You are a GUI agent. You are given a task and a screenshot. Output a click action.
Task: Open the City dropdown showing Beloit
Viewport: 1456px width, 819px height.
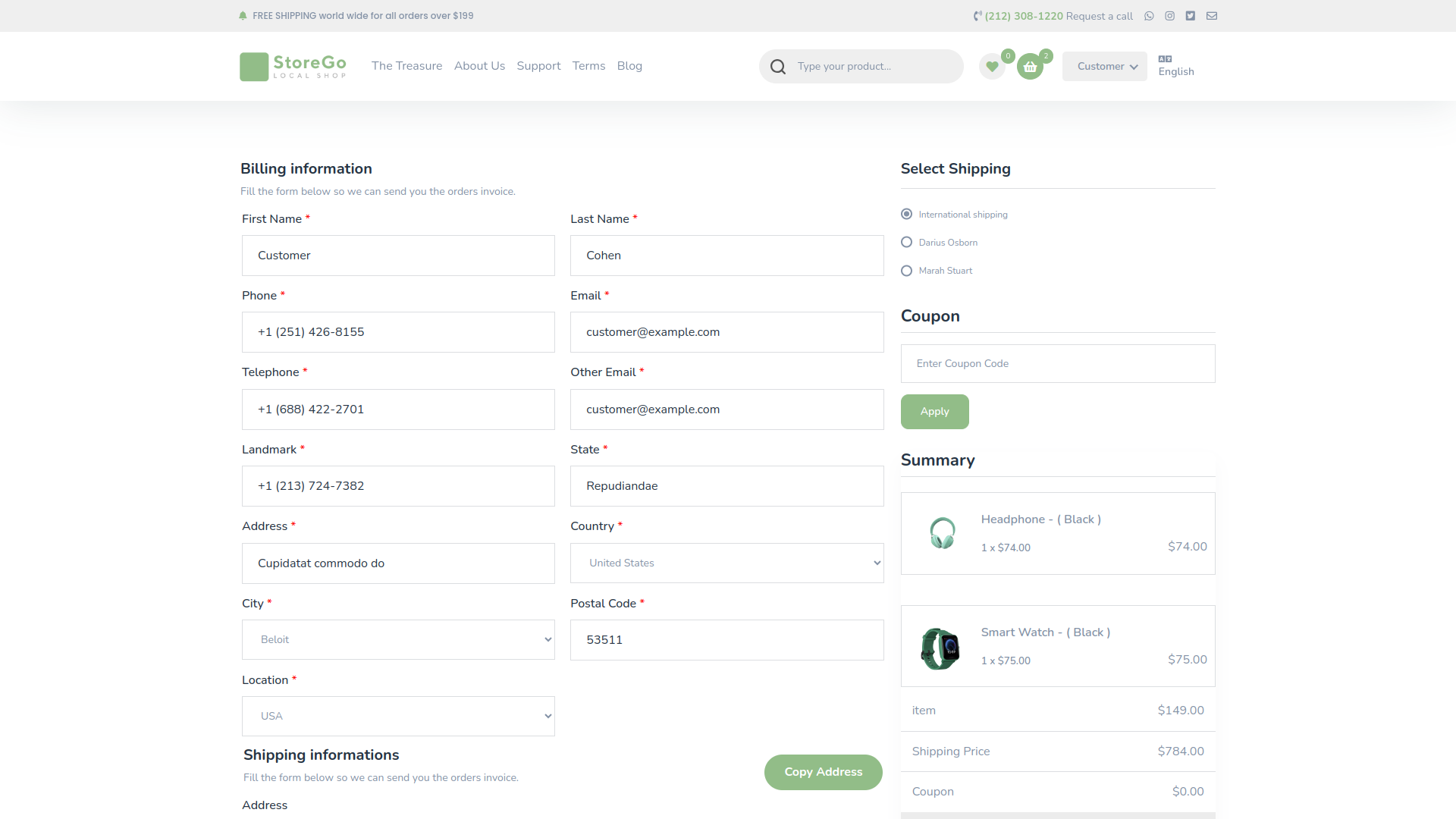(398, 640)
